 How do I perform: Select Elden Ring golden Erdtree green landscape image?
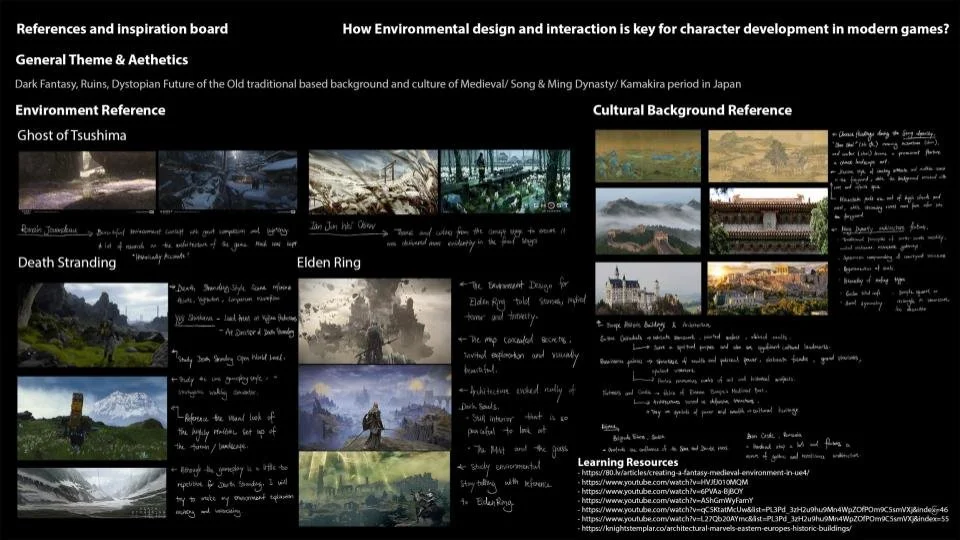coord(374,489)
